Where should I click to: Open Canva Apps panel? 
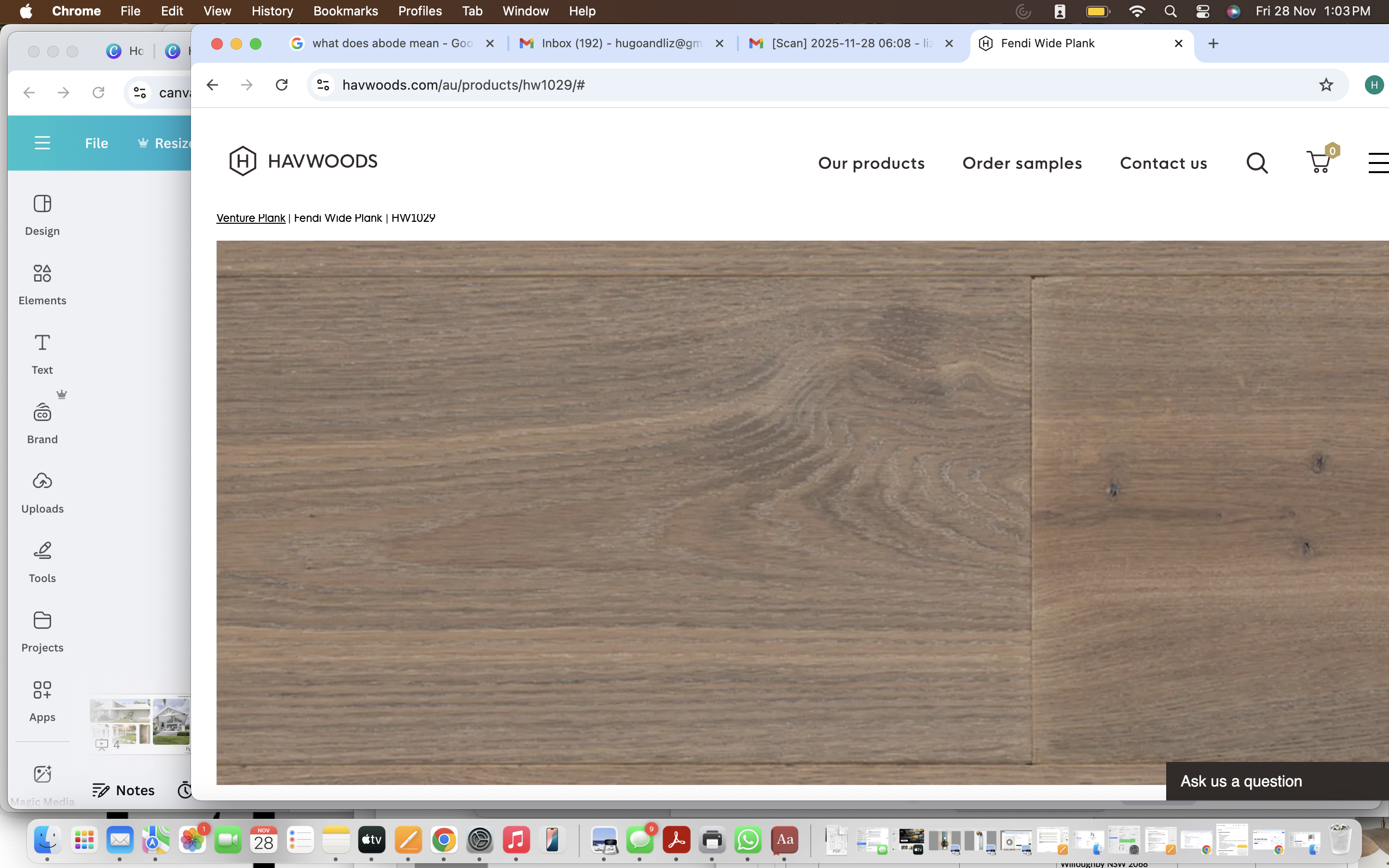coord(42,700)
